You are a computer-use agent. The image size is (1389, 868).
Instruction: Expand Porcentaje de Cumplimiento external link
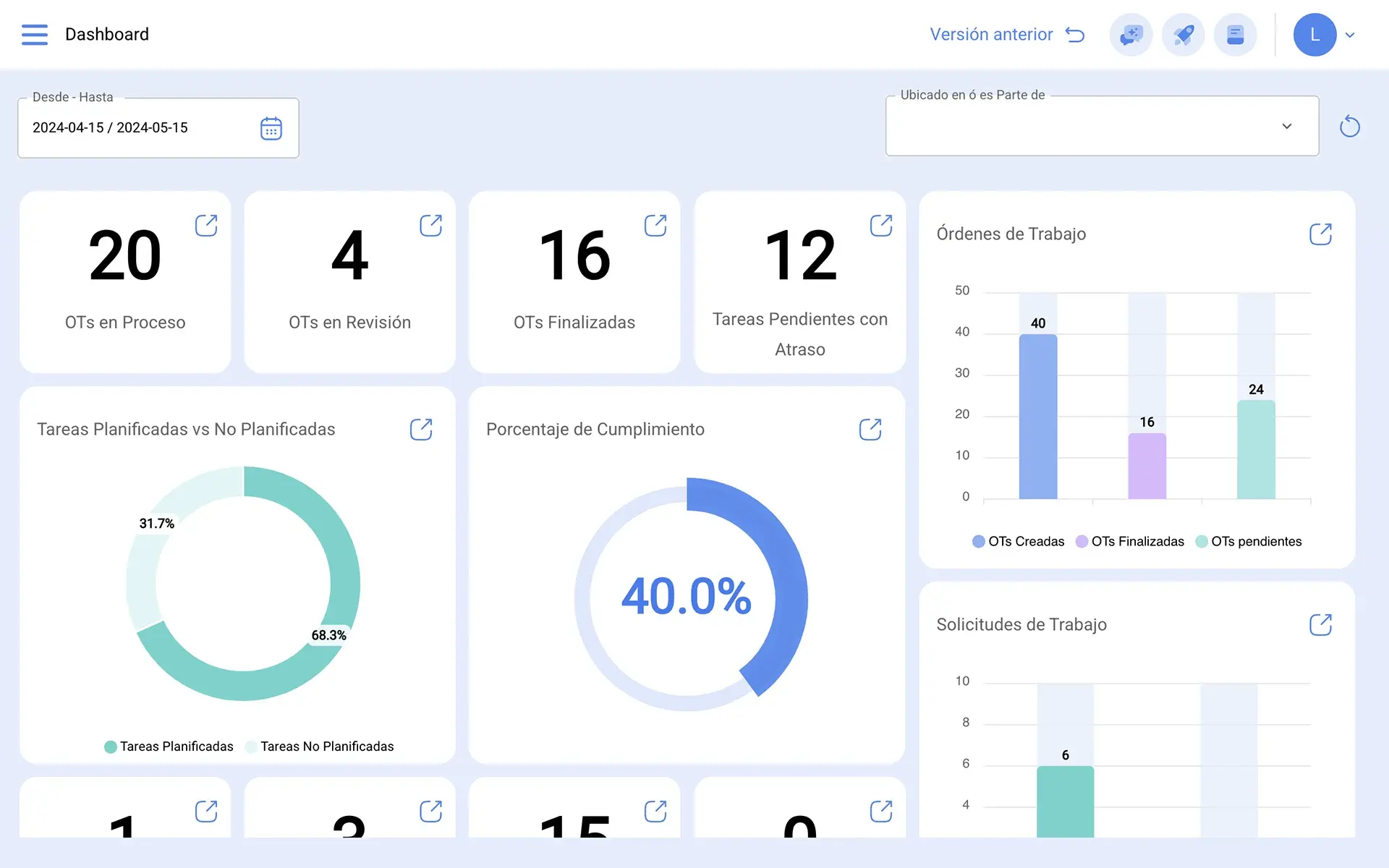(870, 430)
